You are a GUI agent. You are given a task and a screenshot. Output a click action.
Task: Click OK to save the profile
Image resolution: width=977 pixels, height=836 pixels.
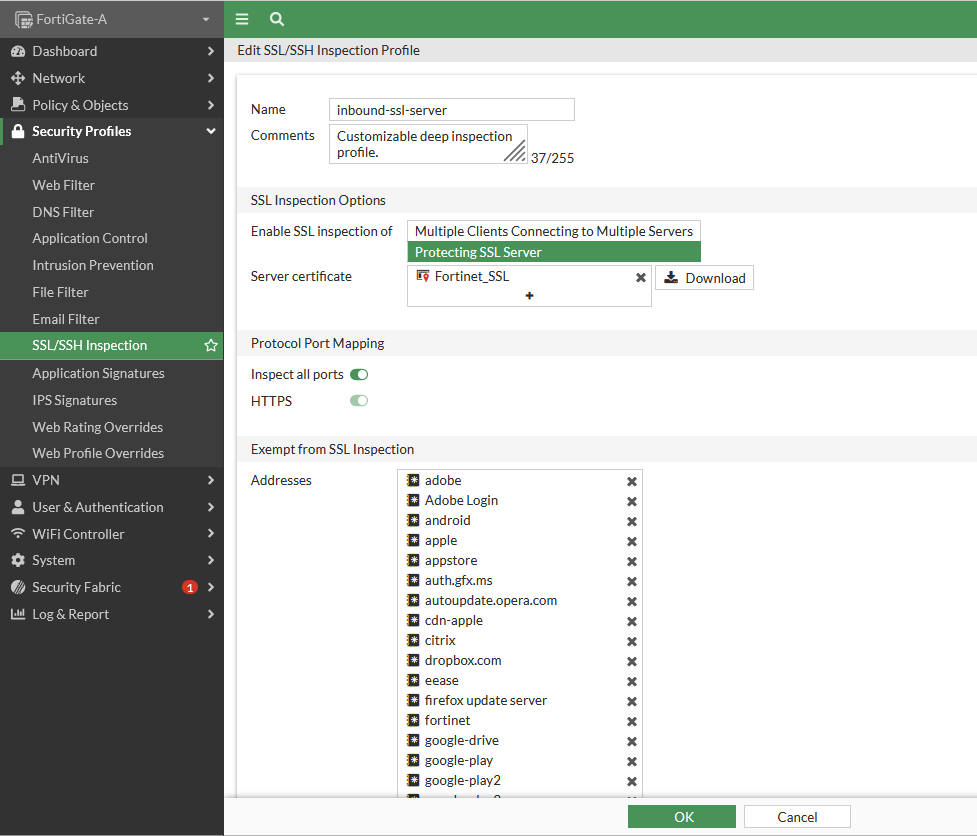[682, 817]
